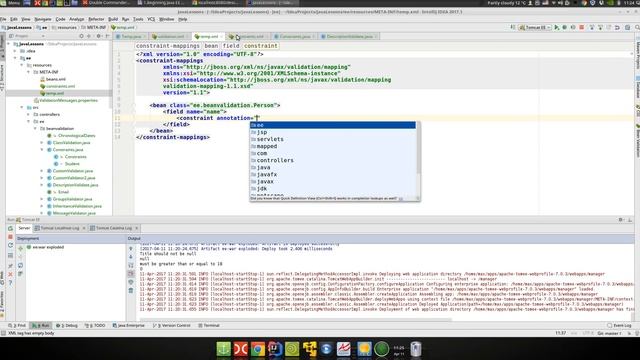Collapse the resources folder node
Viewport: 640px width, 360px height.
(22, 65)
